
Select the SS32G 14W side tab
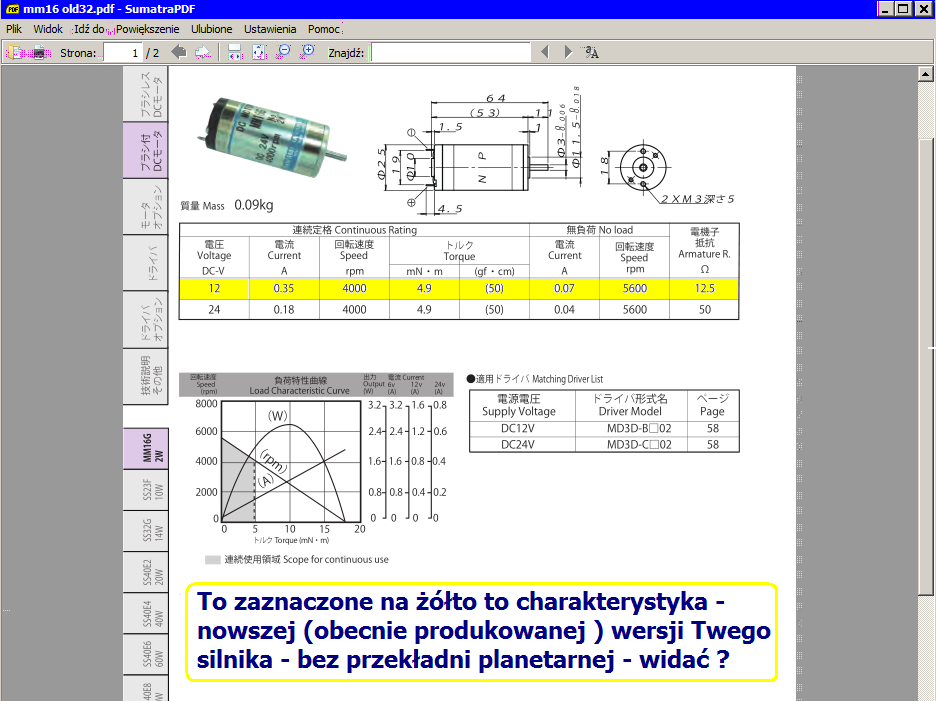pyautogui.click(x=146, y=531)
